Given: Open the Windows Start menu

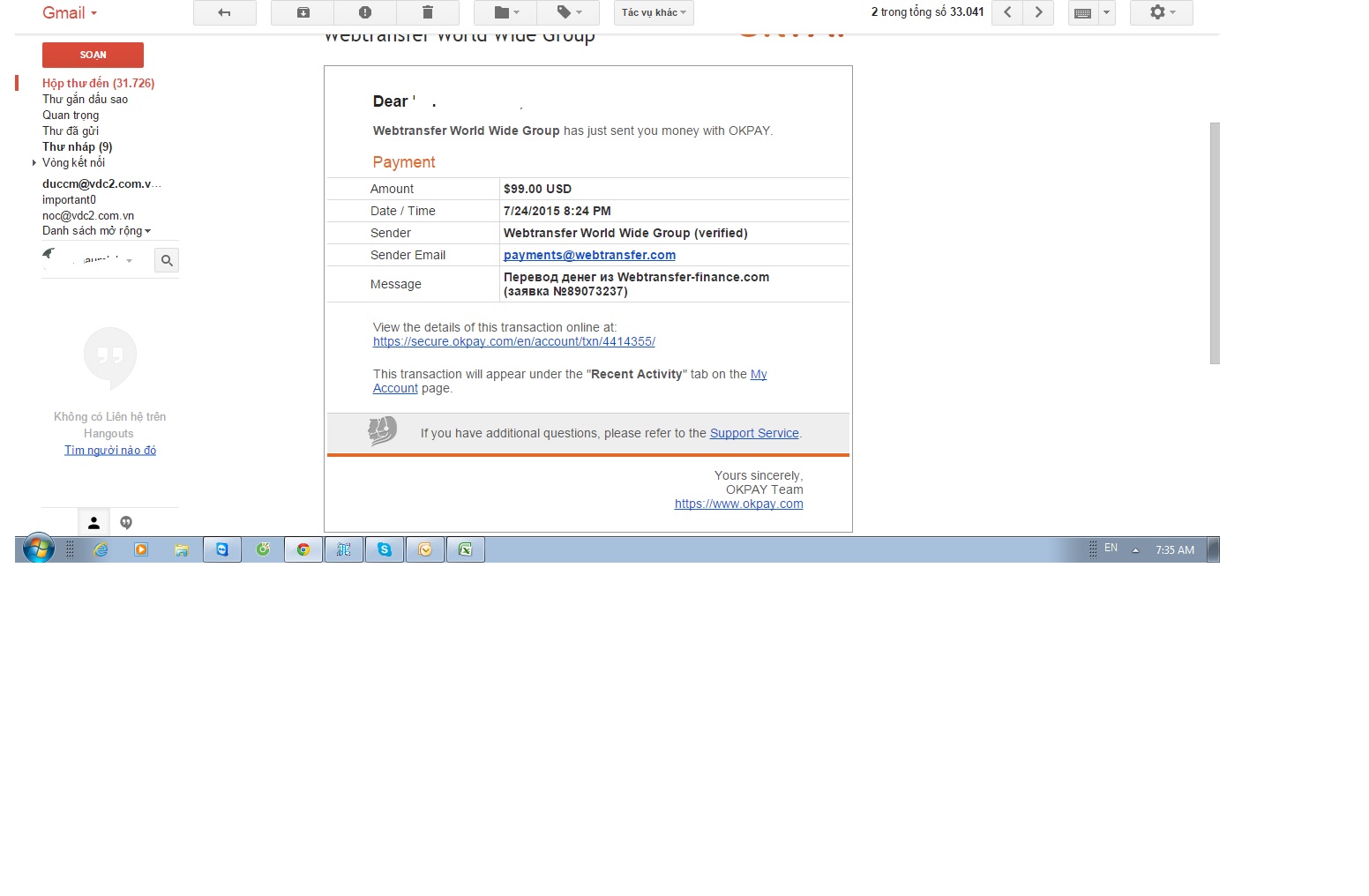Looking at the screenshot, I should (38, 549).
